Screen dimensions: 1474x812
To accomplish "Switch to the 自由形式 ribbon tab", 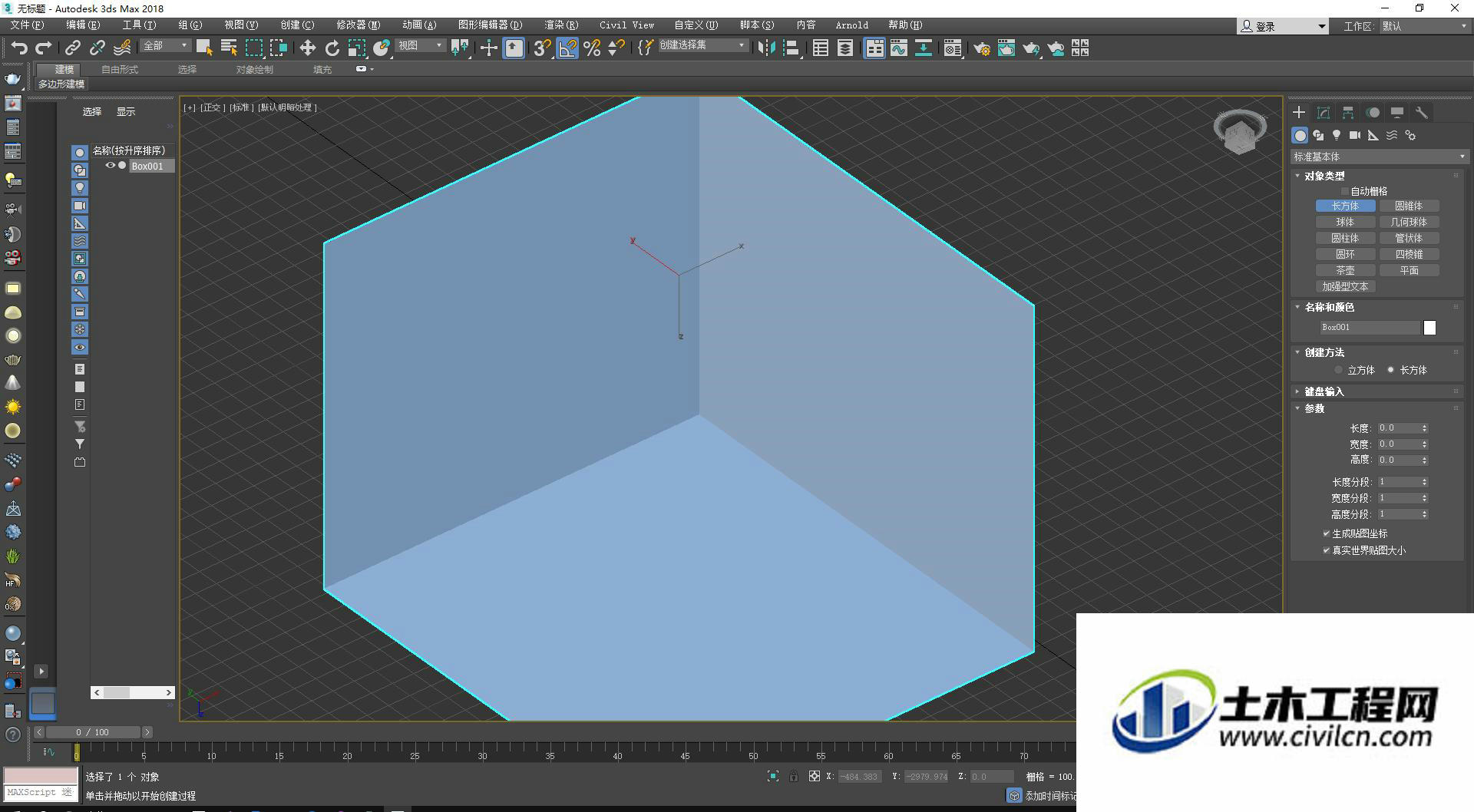I will click(x=120, y=69).
